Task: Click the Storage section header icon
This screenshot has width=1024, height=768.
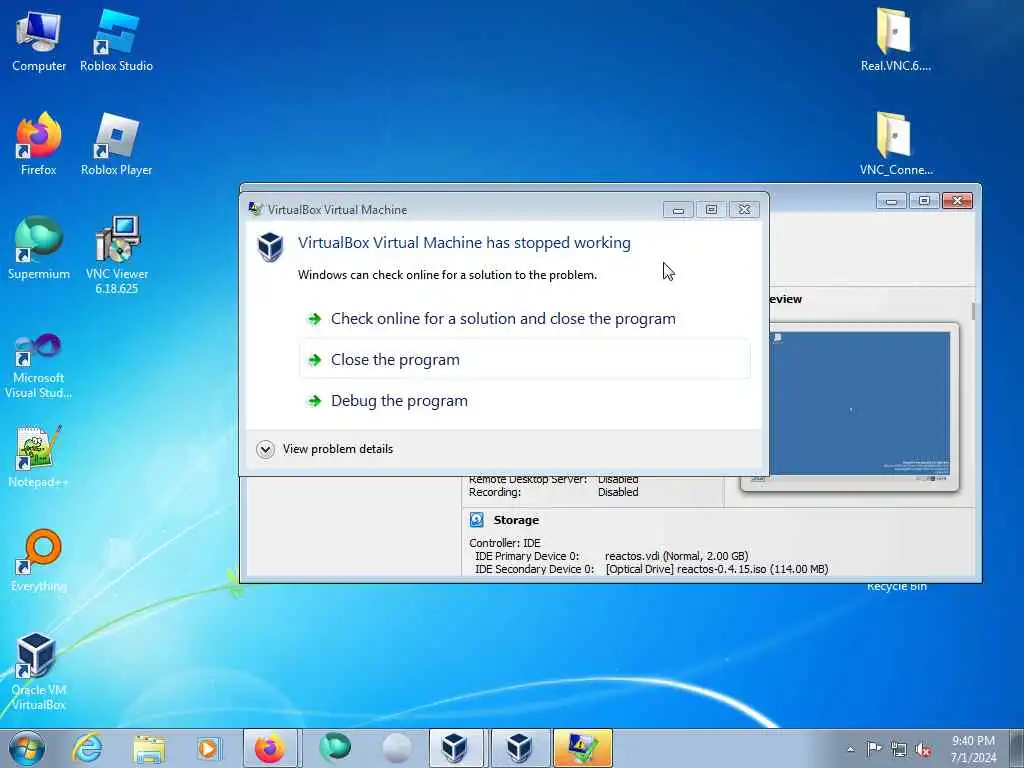Action: pyautogui.click(x=477, y=520)
